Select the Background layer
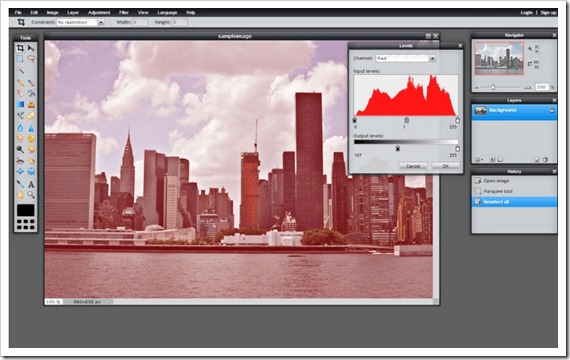570x360 pixels. point(514,111)
